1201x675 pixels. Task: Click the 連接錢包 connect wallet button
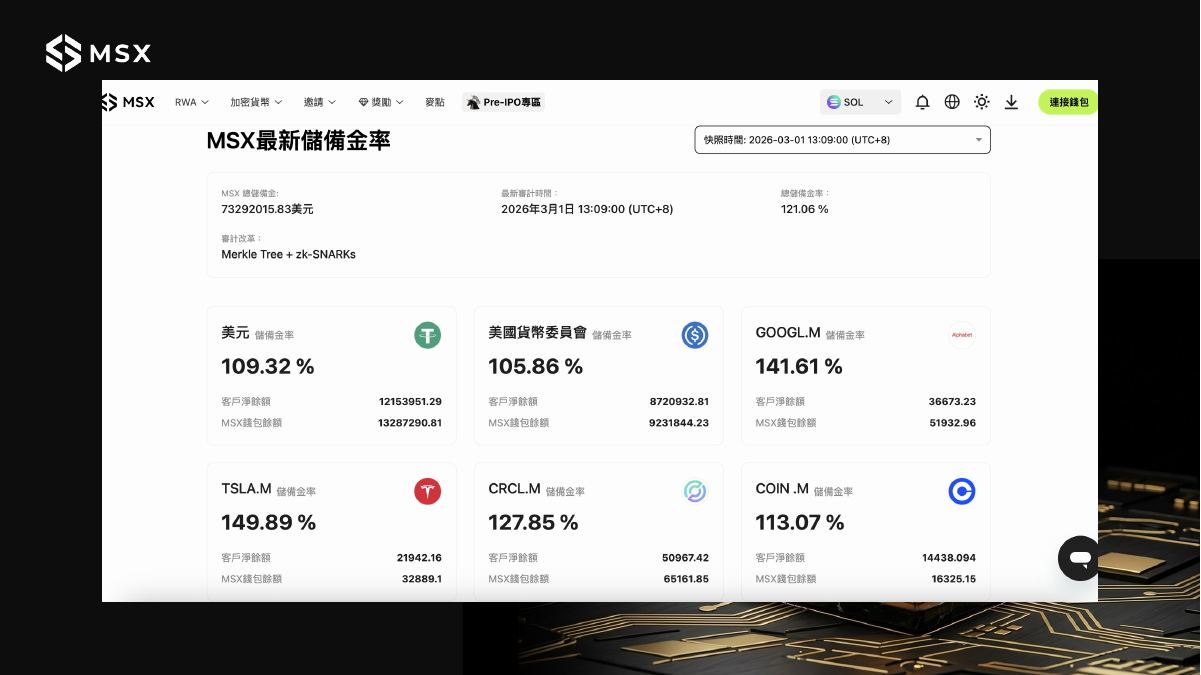[1068, 102]
